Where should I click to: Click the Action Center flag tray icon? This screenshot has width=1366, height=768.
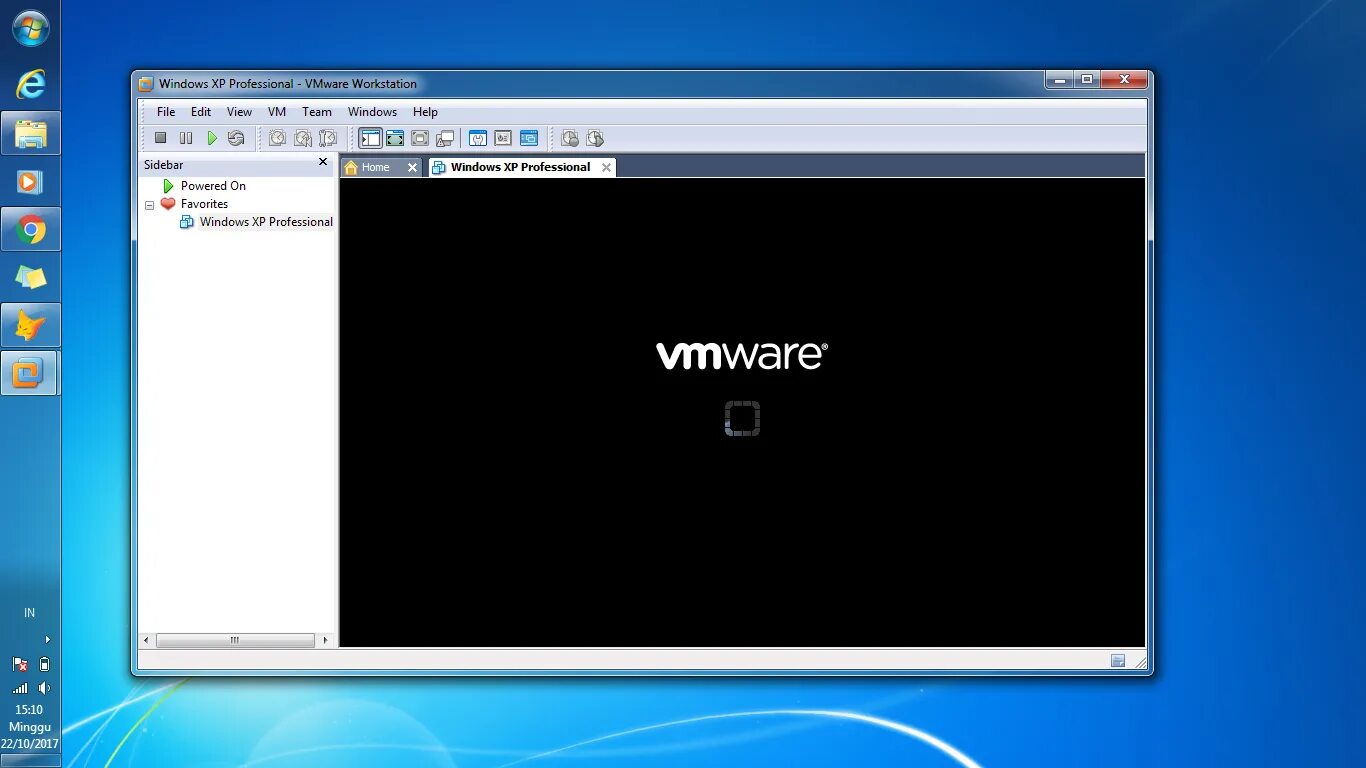pyautogui.click(x=19, y=664)
